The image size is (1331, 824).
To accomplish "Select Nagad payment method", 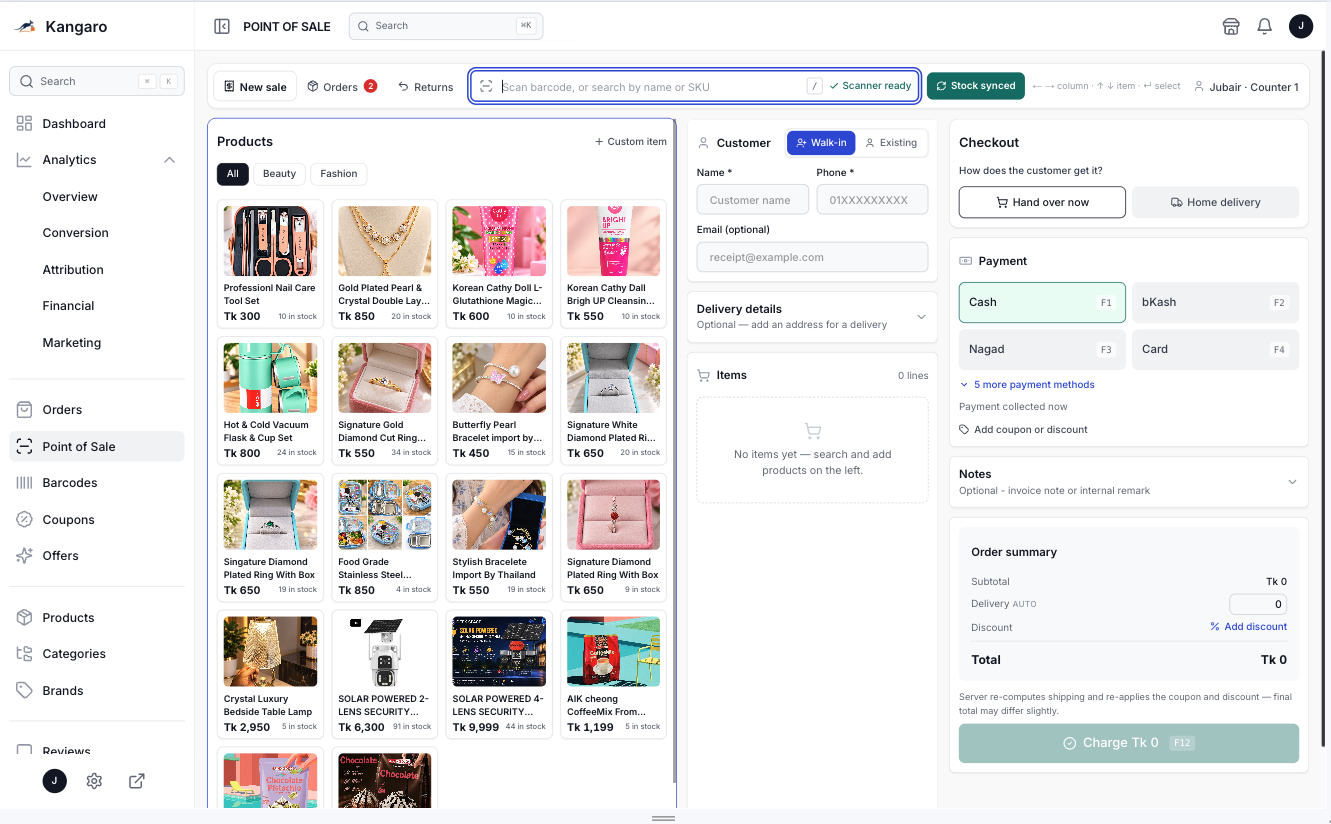I will (x=1042, y=349).
